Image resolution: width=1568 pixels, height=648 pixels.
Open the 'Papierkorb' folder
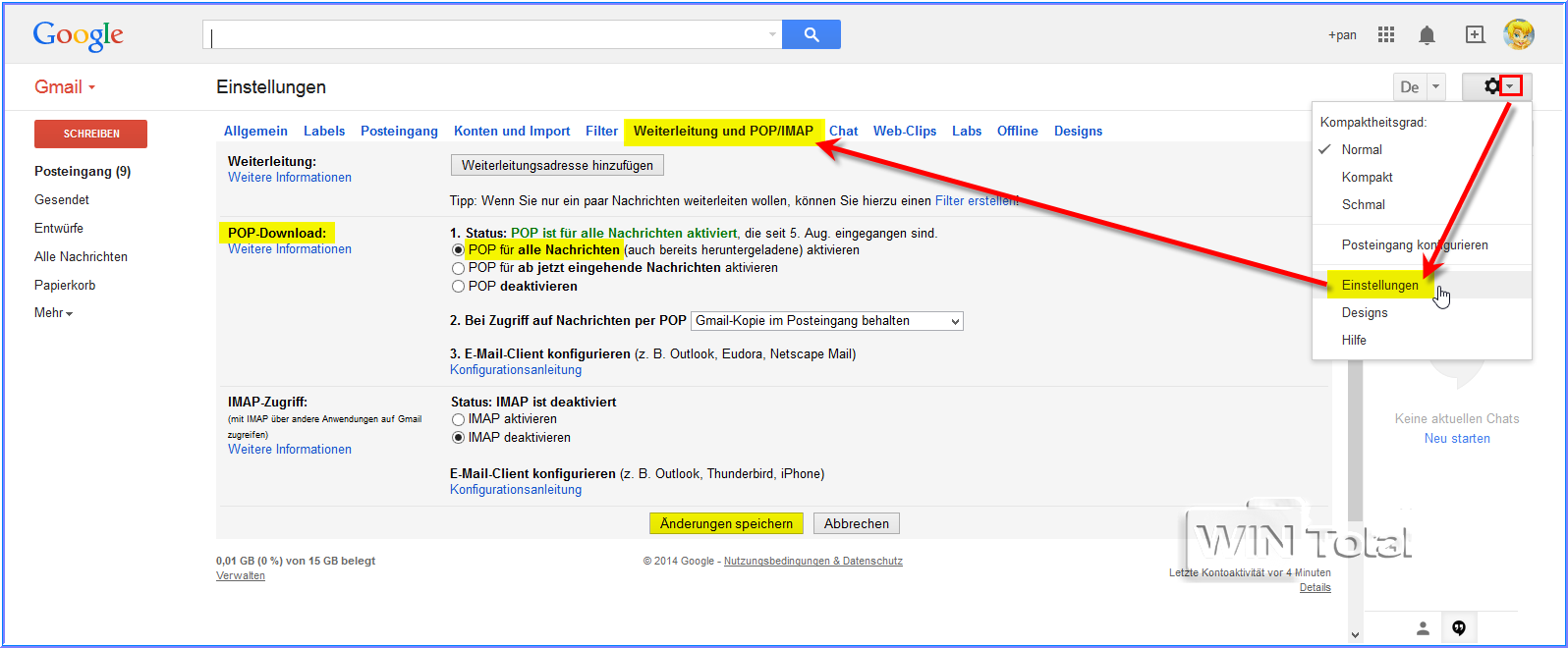[65, 285]
